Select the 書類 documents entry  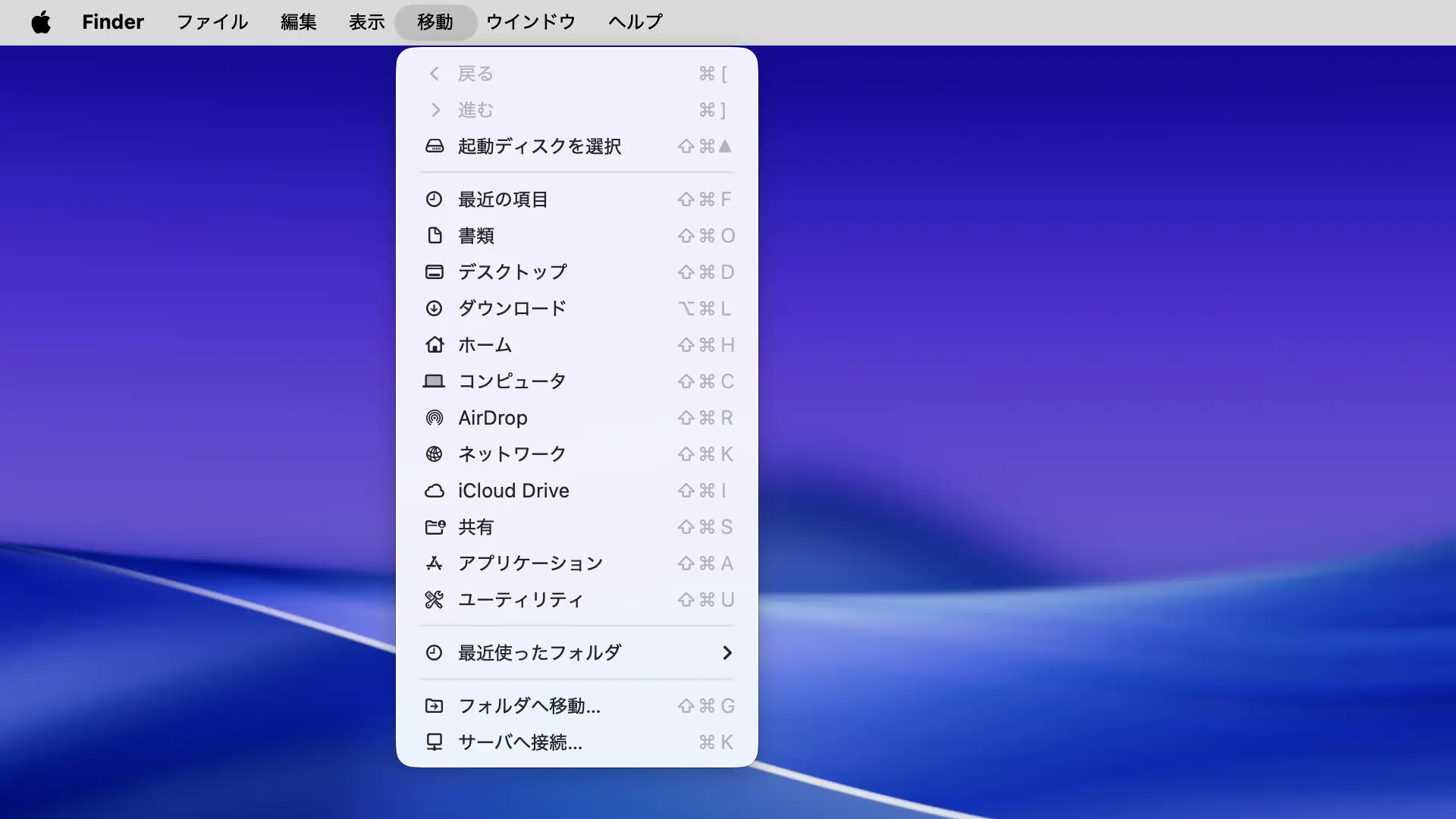tap(476, 236)
